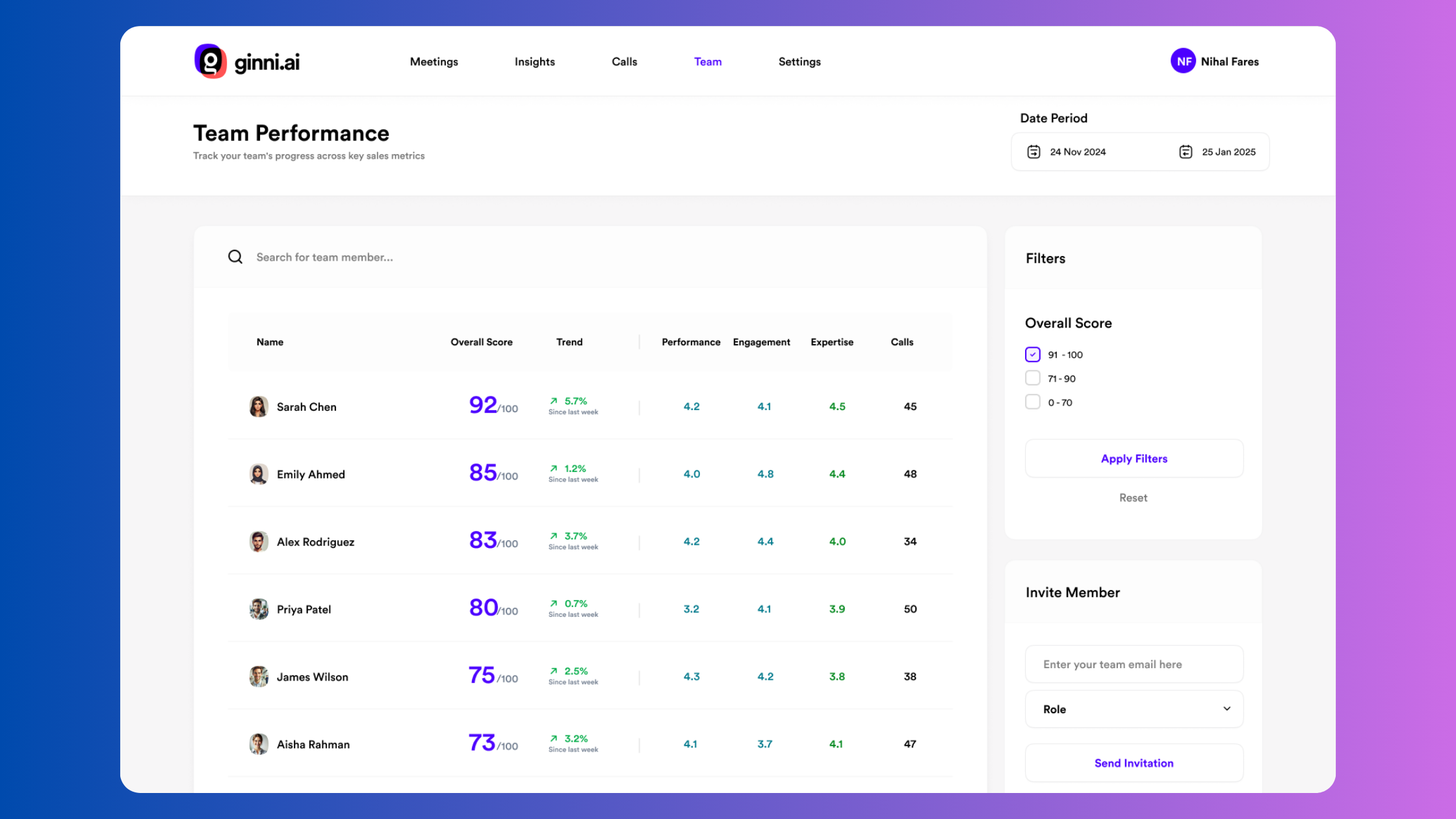Screen dimensions: 1456x819
Task: Select the 24 Nov 2024 start date
Action: point(1078,152)
